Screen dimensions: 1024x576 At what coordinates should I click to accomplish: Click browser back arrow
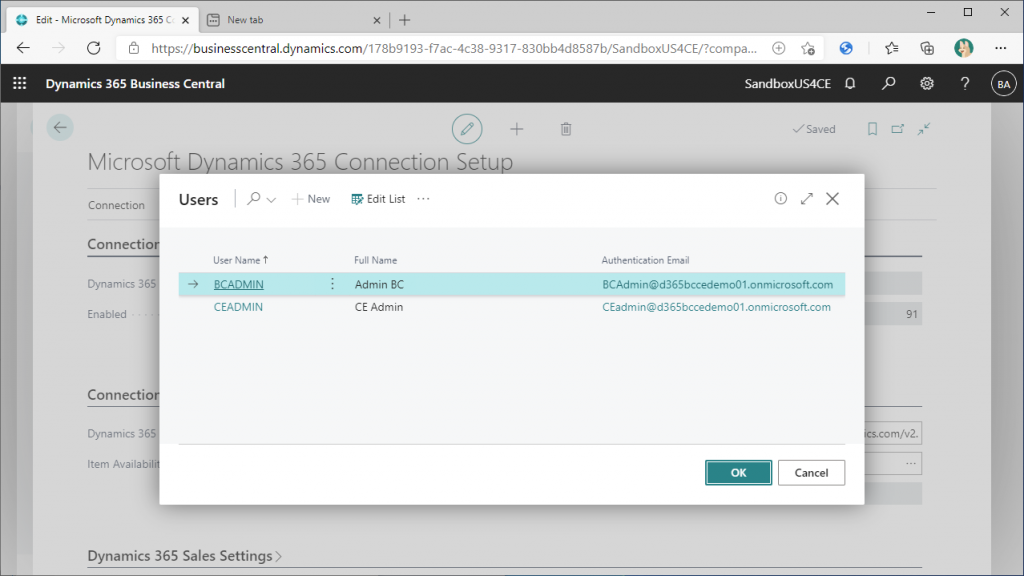pos(24,48)
